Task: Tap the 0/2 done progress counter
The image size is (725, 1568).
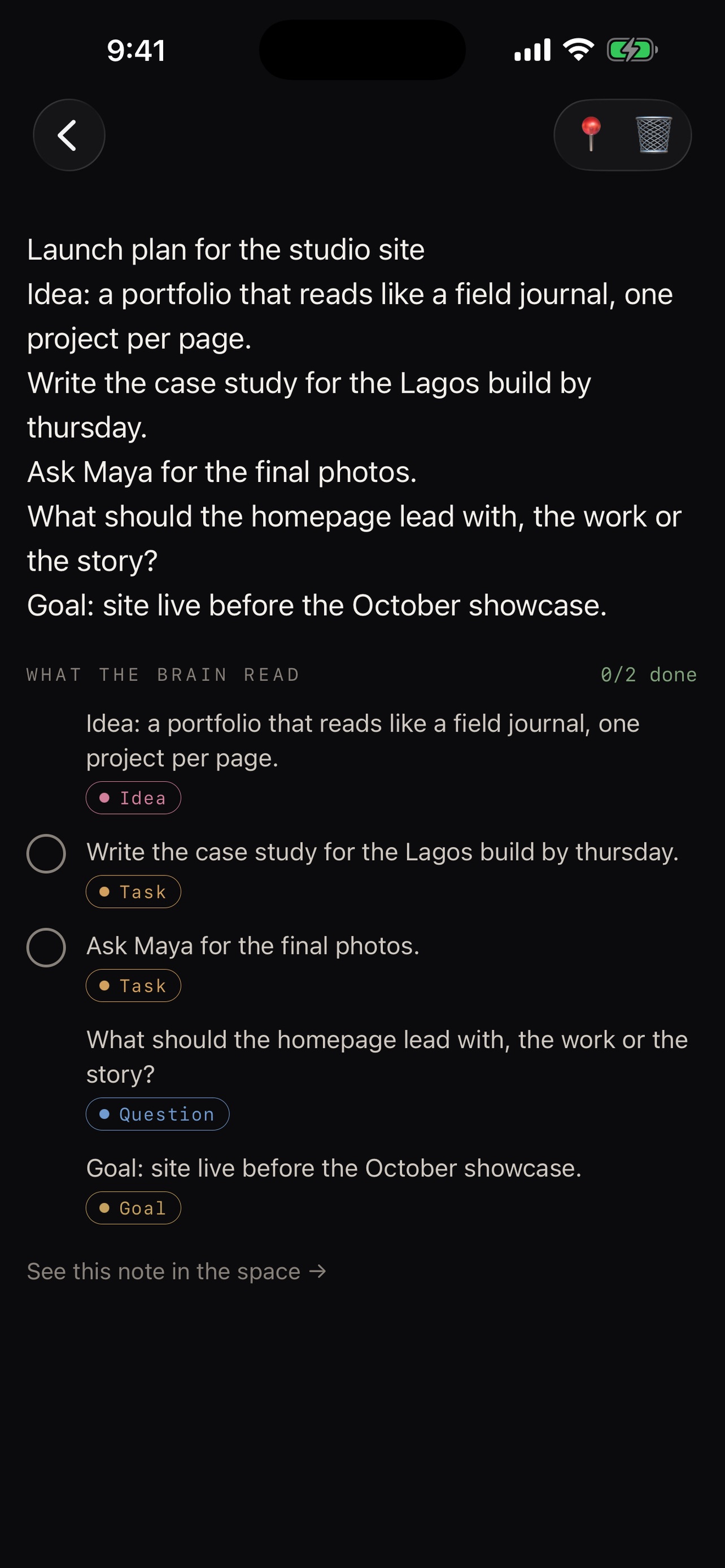Action: pyautogui.click(x=648, y=674)
